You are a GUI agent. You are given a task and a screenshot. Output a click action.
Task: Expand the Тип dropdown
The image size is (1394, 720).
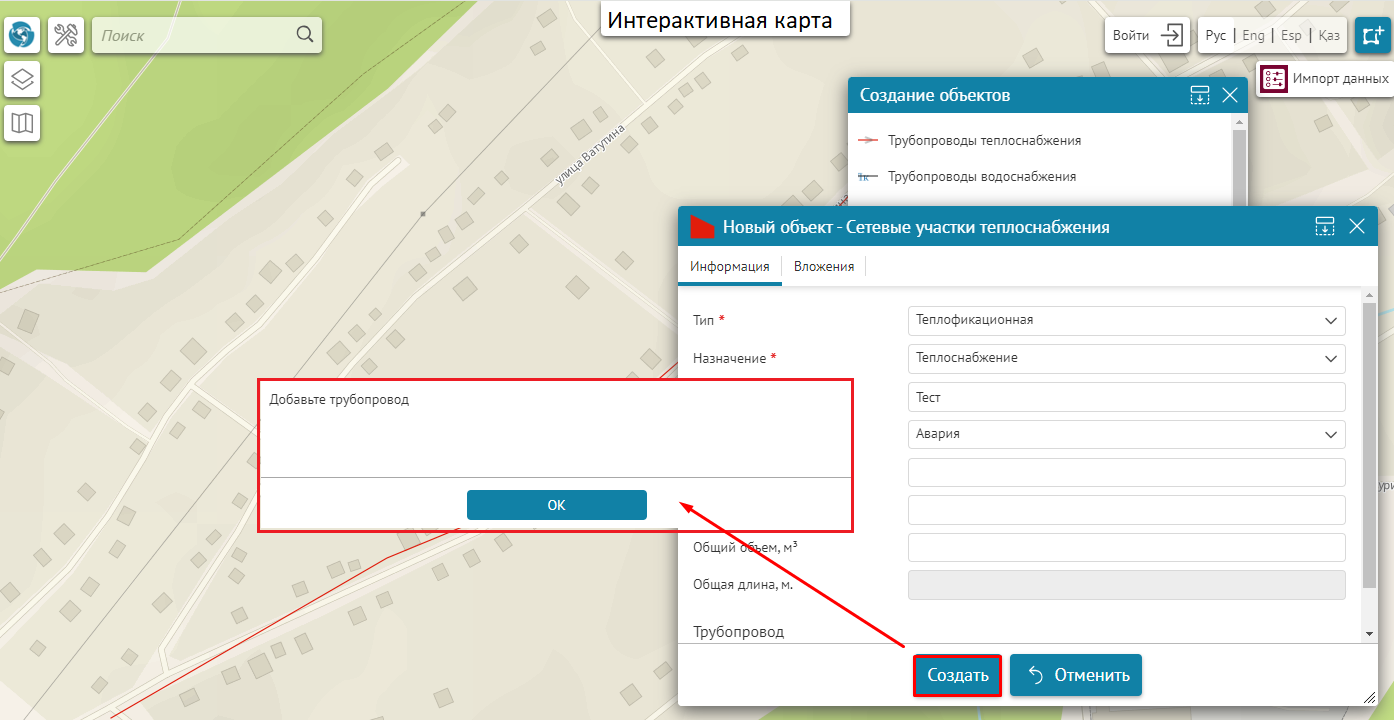(1330, 321)
